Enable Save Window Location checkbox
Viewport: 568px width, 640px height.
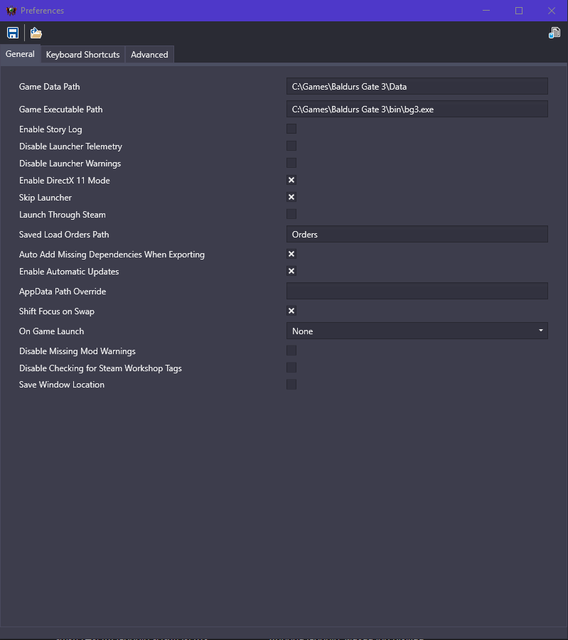[291, 384]
